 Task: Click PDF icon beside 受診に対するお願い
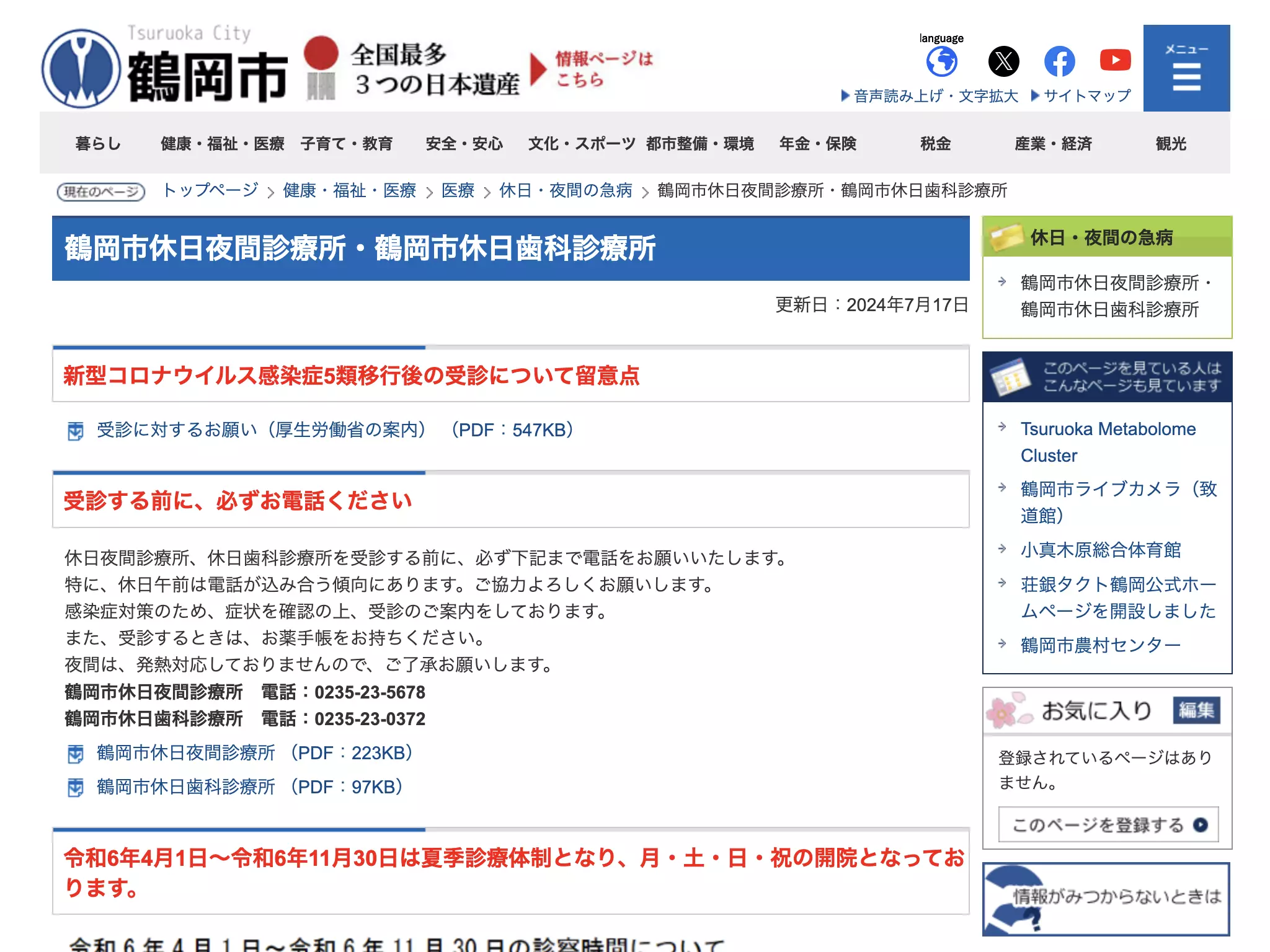pos(76,431)
